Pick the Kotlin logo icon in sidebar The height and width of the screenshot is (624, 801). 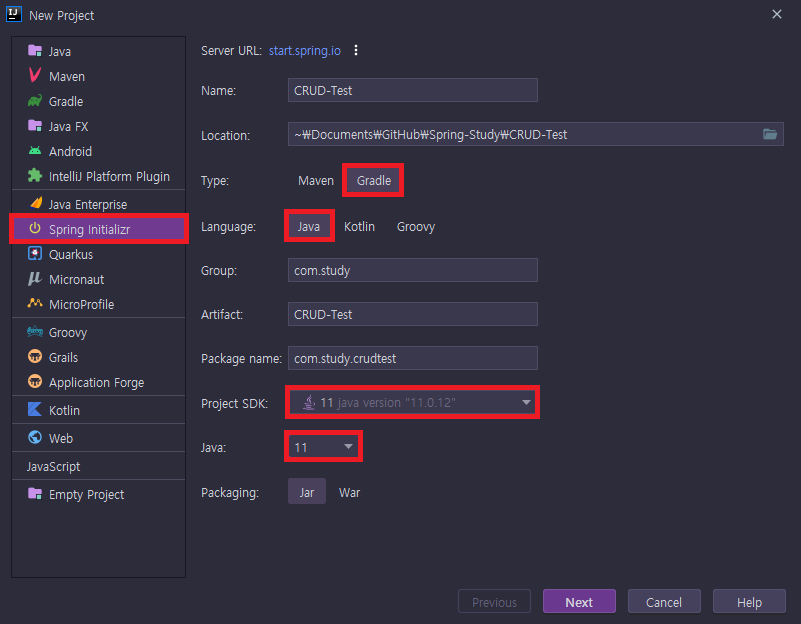click(x=35, y=410)
